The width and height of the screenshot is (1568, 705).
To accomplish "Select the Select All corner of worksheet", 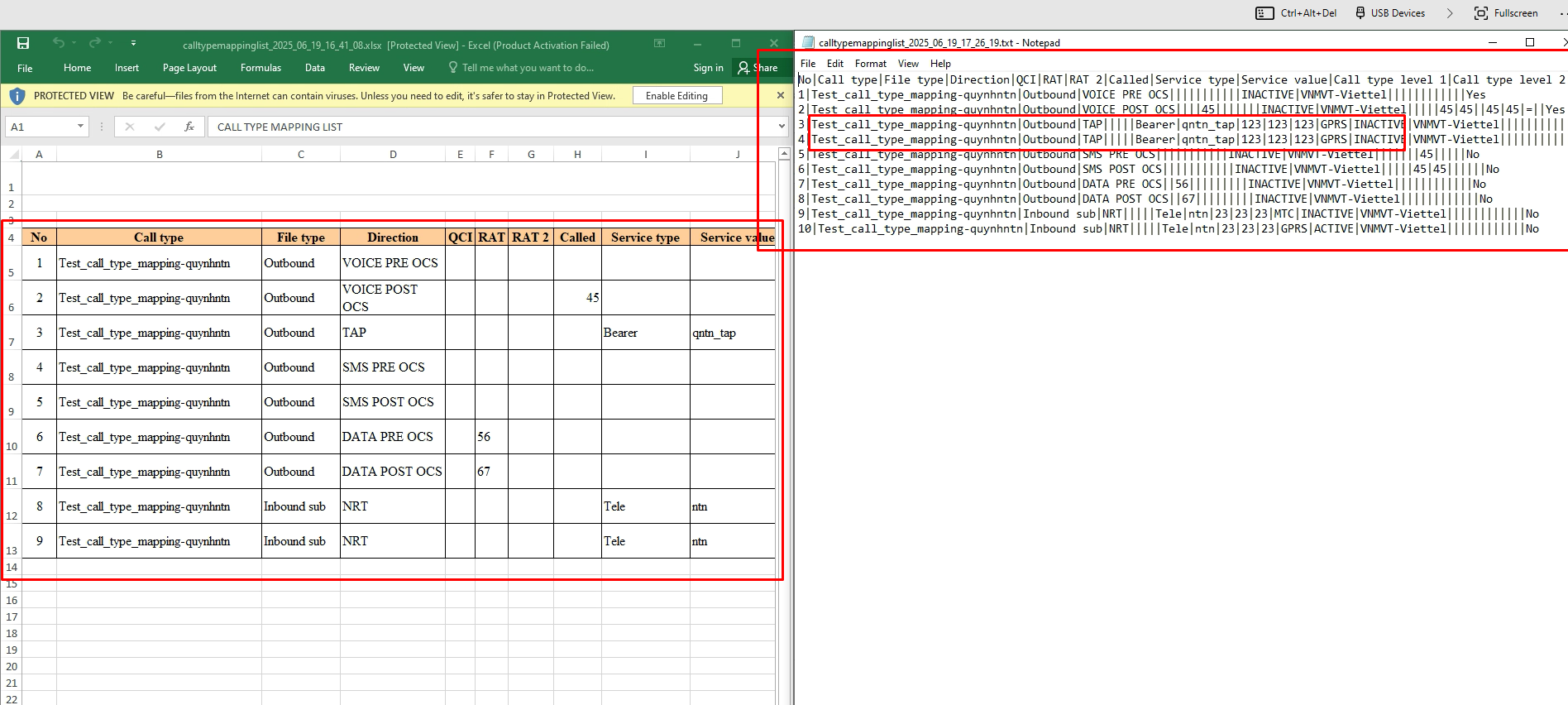I will pyautogui.click(x=12, y=155).
